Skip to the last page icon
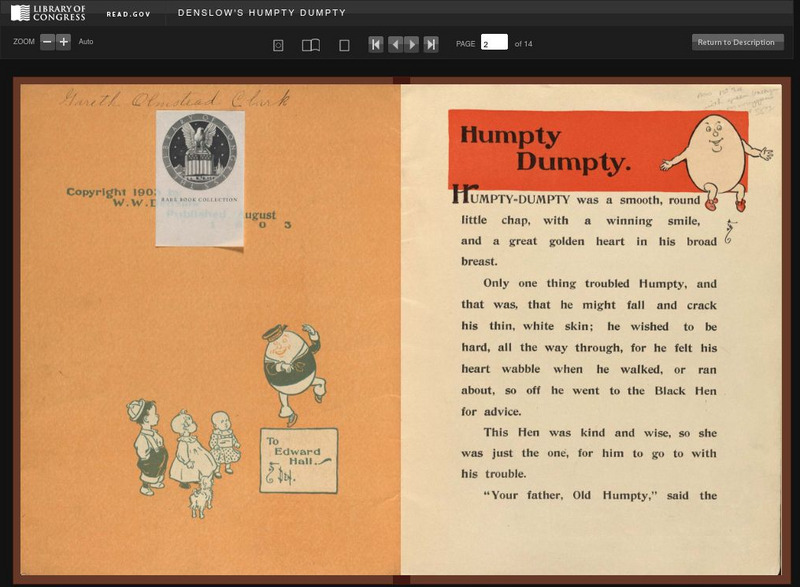800x587 pixels. [x=431, y=44]
